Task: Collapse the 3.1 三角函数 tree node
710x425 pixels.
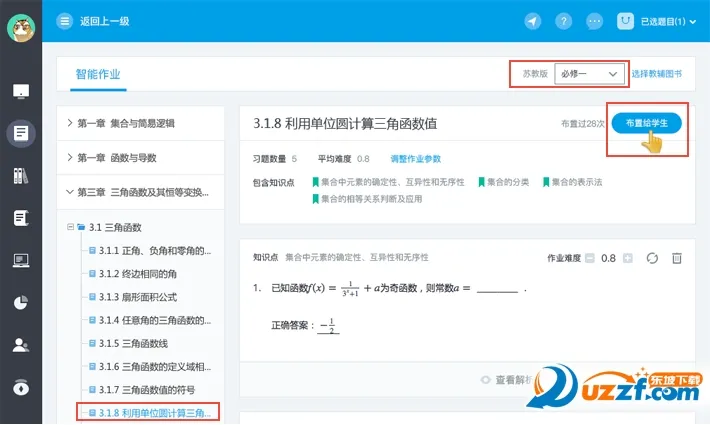Action: tap(70, 227)
